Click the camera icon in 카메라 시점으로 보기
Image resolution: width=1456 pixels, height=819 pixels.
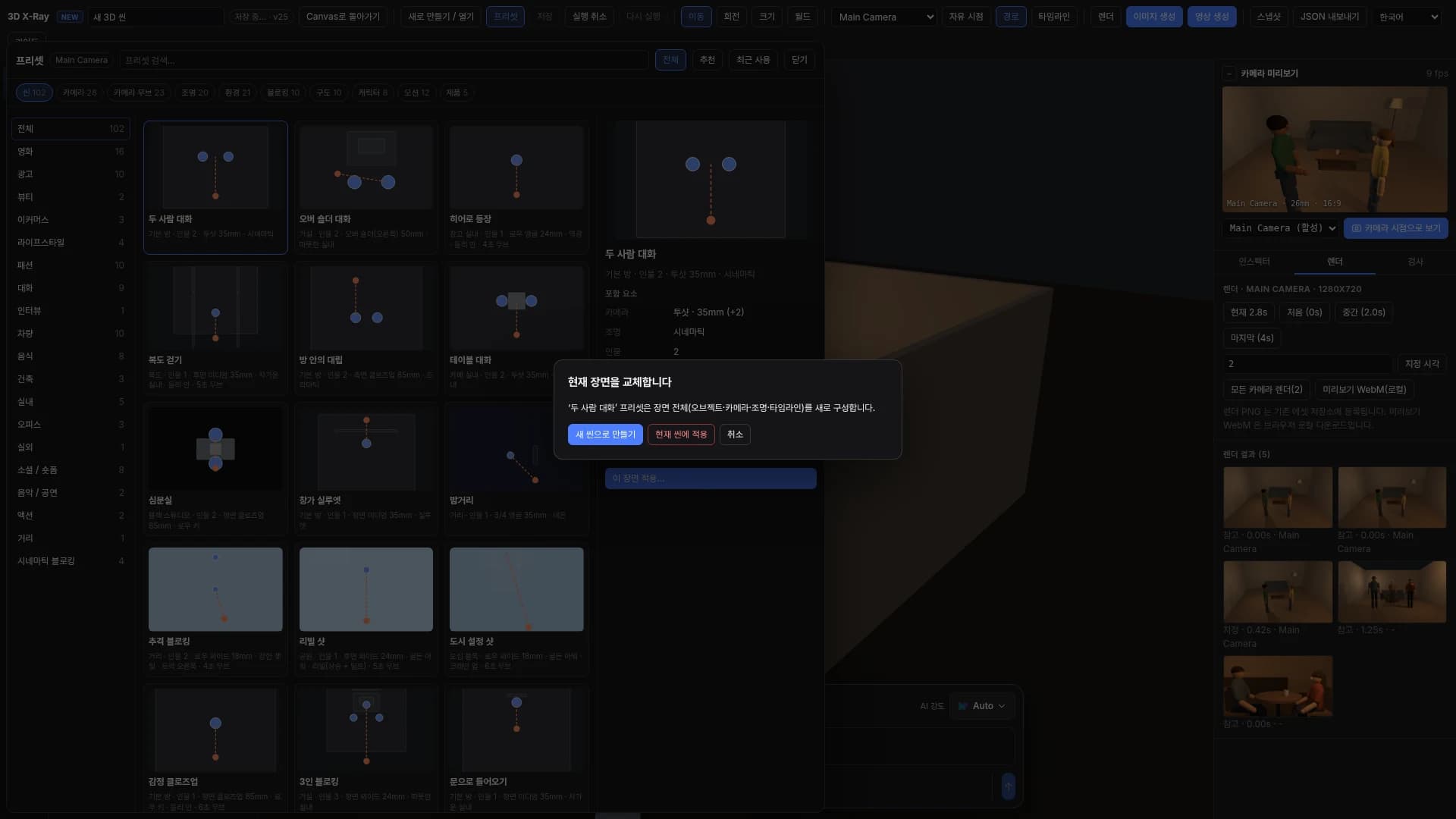coord(1356,228)
